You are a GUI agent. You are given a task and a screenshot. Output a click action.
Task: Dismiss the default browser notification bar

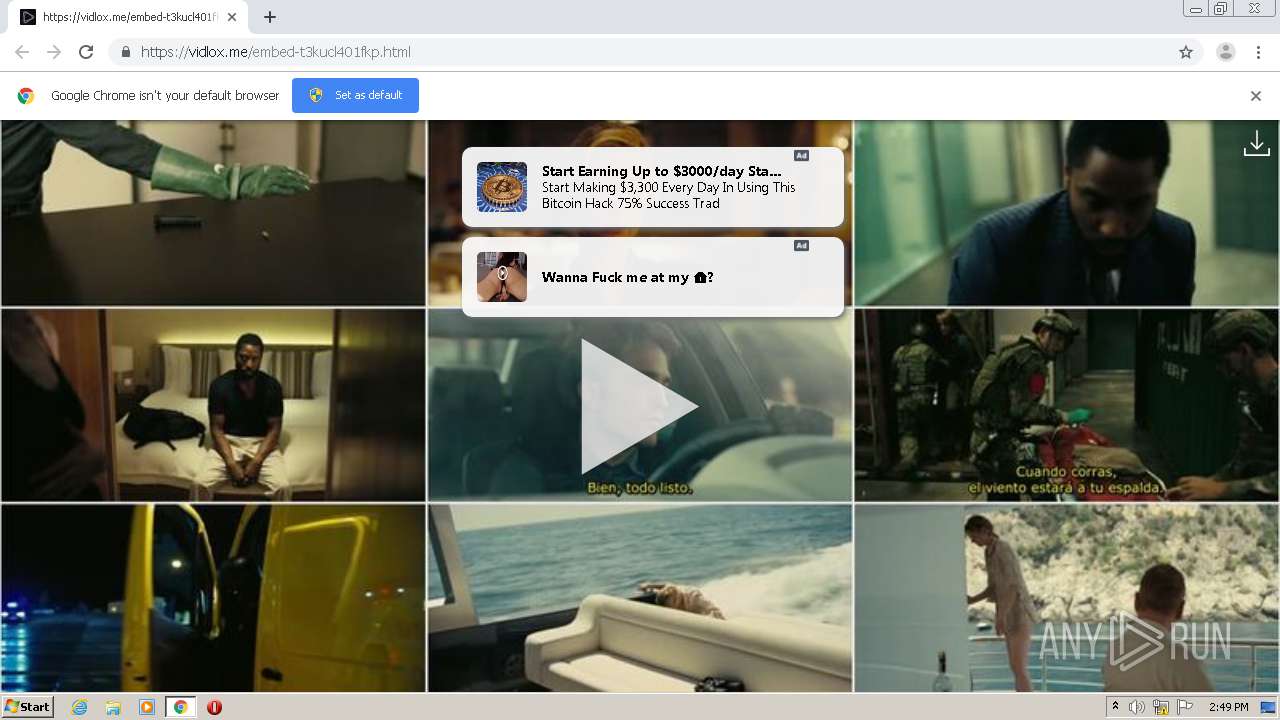coord(1256,96)
